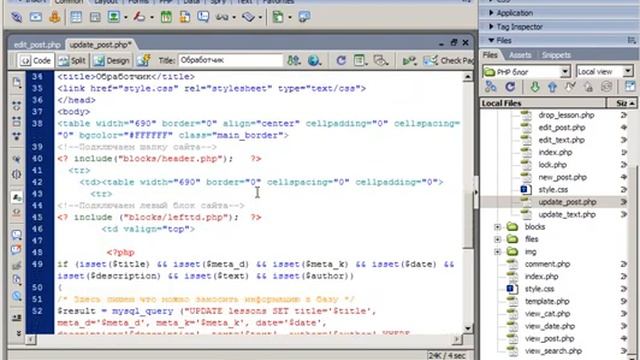The height and width of the screenshot is (360, 640).
Task: Click the Images insert icon
Action: pyautogui.click(x=114, y=17)
